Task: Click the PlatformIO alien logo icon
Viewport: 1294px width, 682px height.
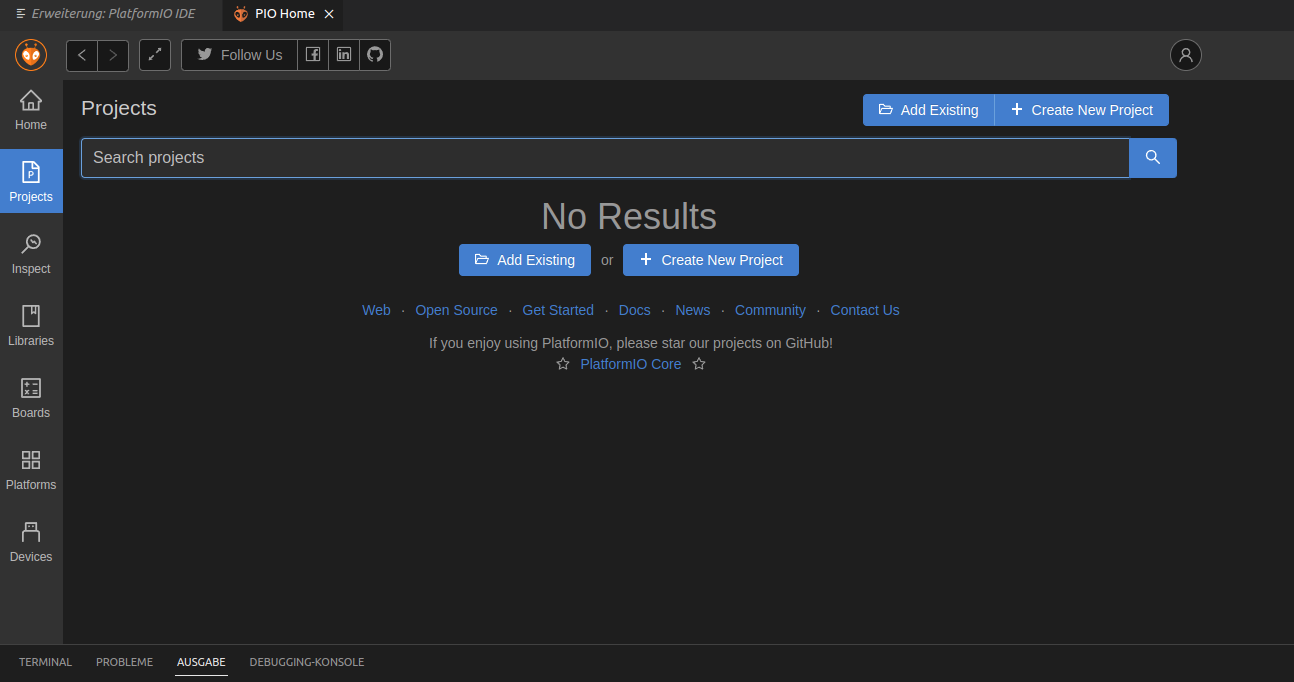Action: click(x=31, y=55)
